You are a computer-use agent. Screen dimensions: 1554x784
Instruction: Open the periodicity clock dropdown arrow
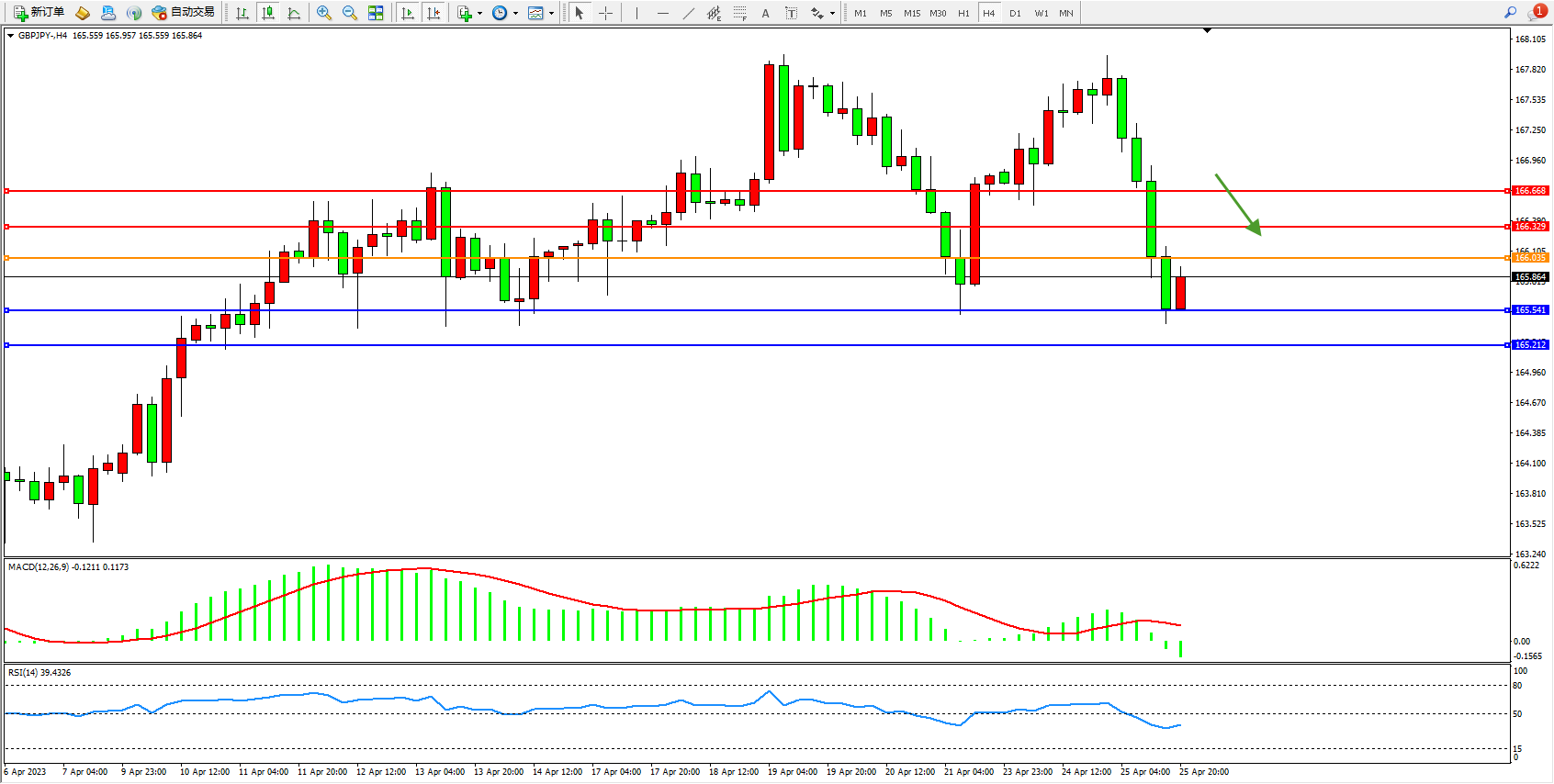(x=515, y=13)
